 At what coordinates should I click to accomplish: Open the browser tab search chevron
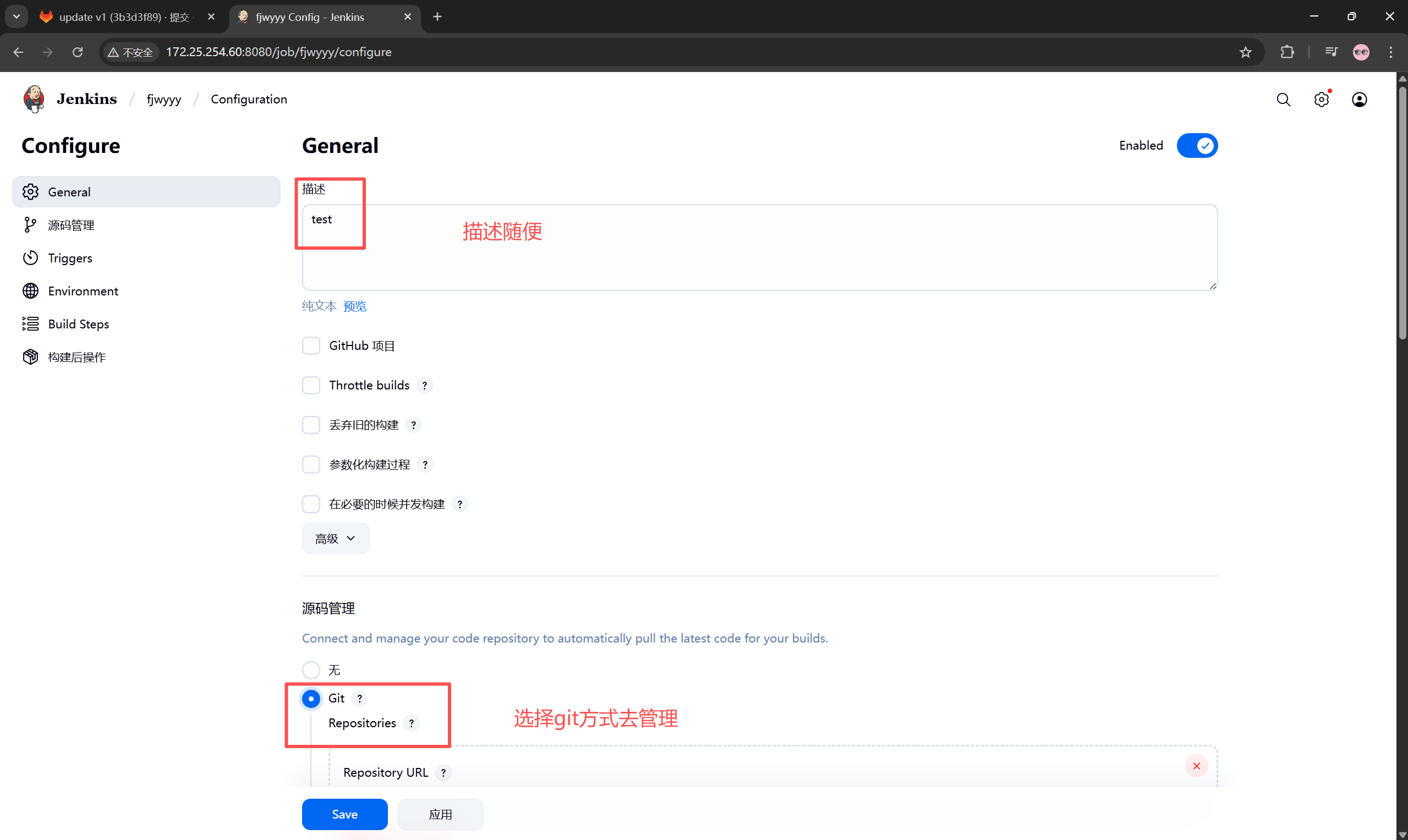[x=17, y=17]
